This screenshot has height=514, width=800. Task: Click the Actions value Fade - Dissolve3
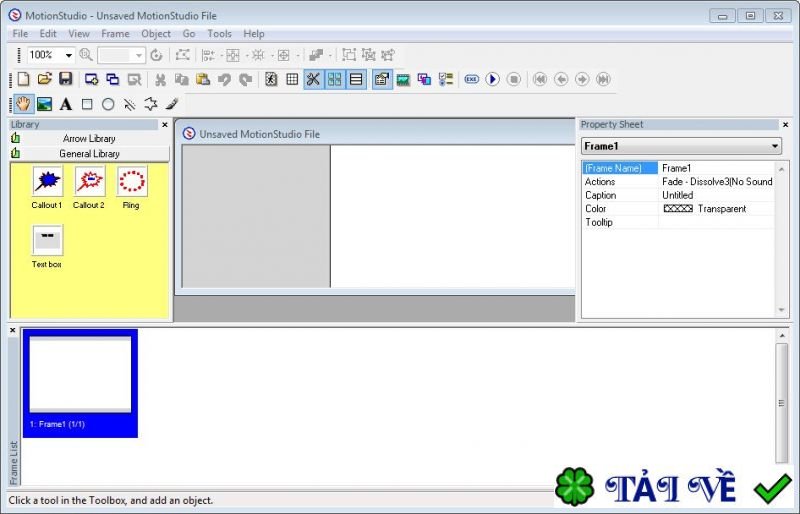click(717, 182)
